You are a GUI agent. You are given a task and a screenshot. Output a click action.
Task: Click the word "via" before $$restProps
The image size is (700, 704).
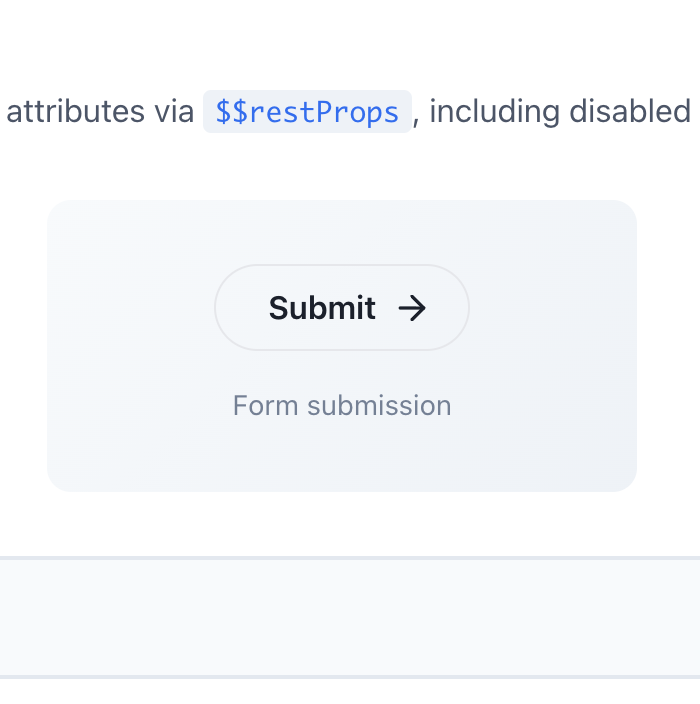[x=174, y=112]
